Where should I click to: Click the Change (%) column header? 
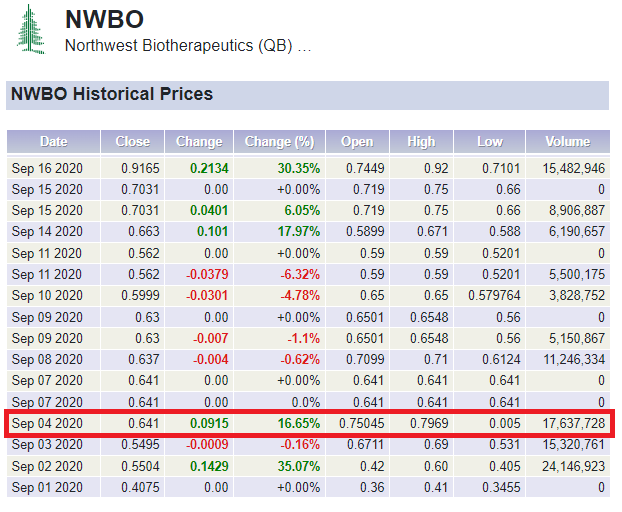click(279, 142)
